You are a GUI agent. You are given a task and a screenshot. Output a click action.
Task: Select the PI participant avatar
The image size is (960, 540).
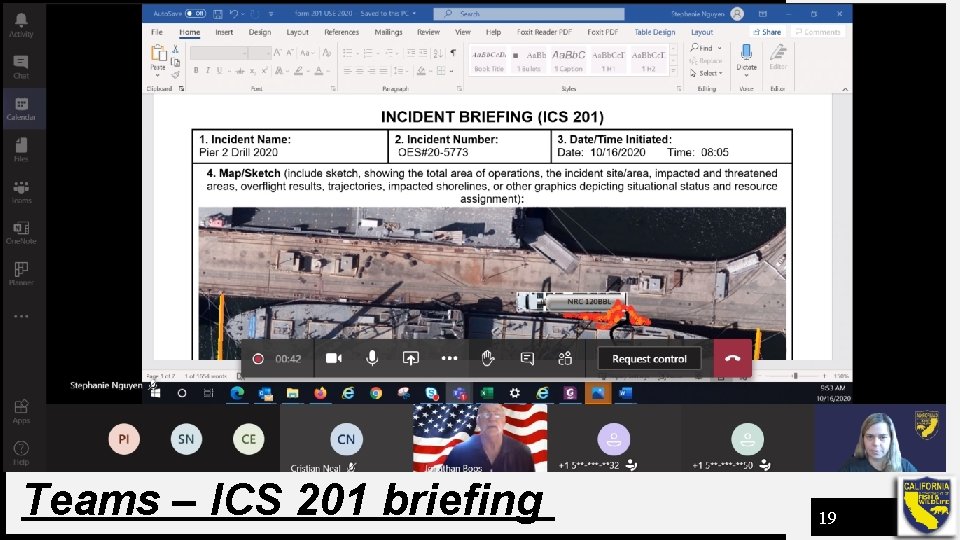click(x=124, y=439)
